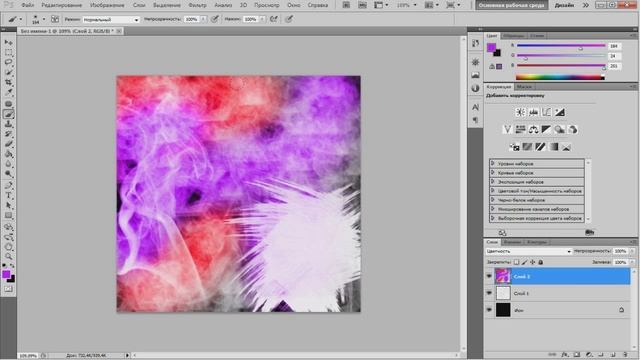640x360 pixels.
Task: Open the Изображение menu
Action: tap(107, 5)
